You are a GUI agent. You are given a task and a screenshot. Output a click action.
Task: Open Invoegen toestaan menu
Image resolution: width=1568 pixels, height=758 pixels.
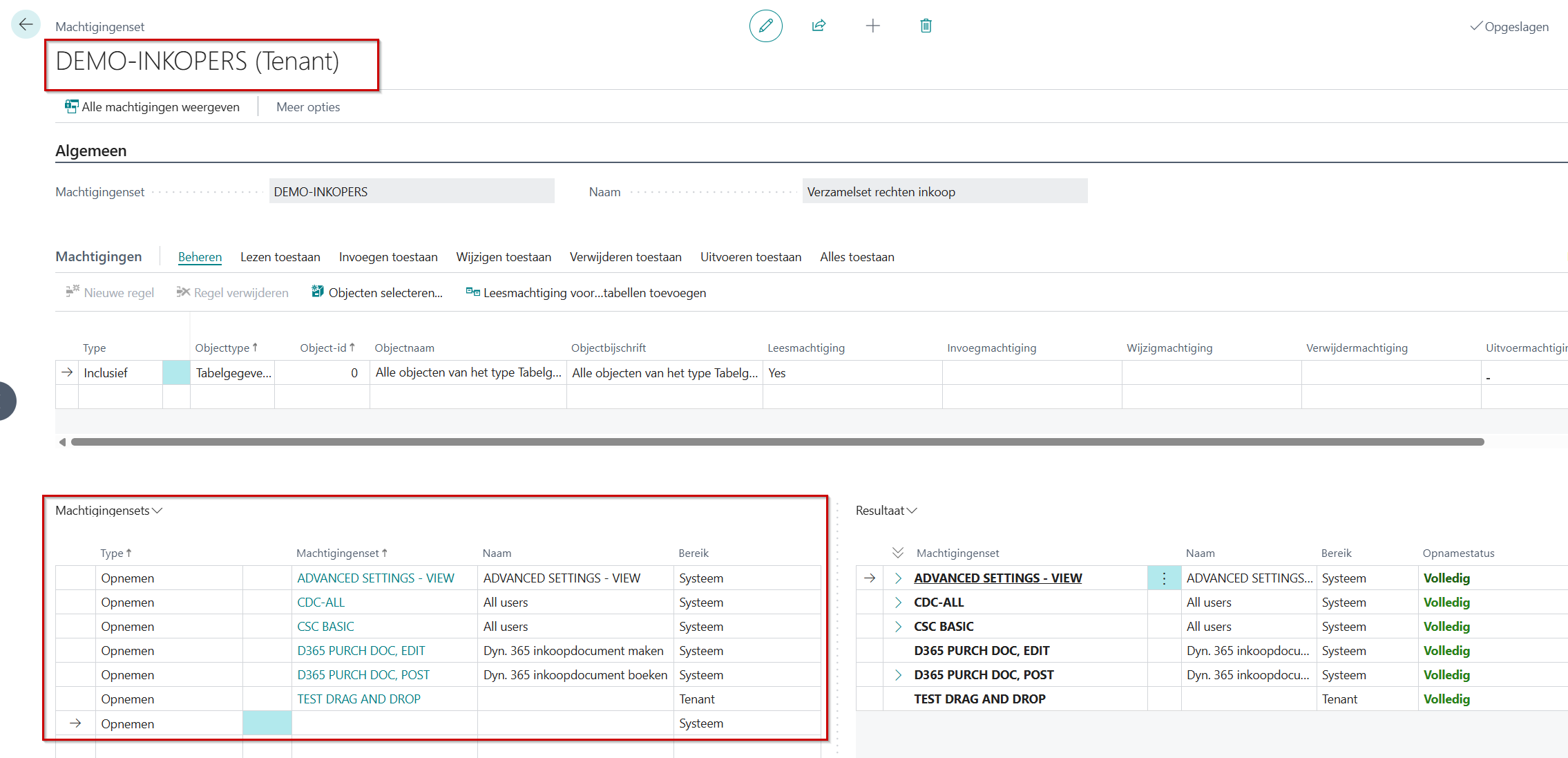(x=388, y=257)
